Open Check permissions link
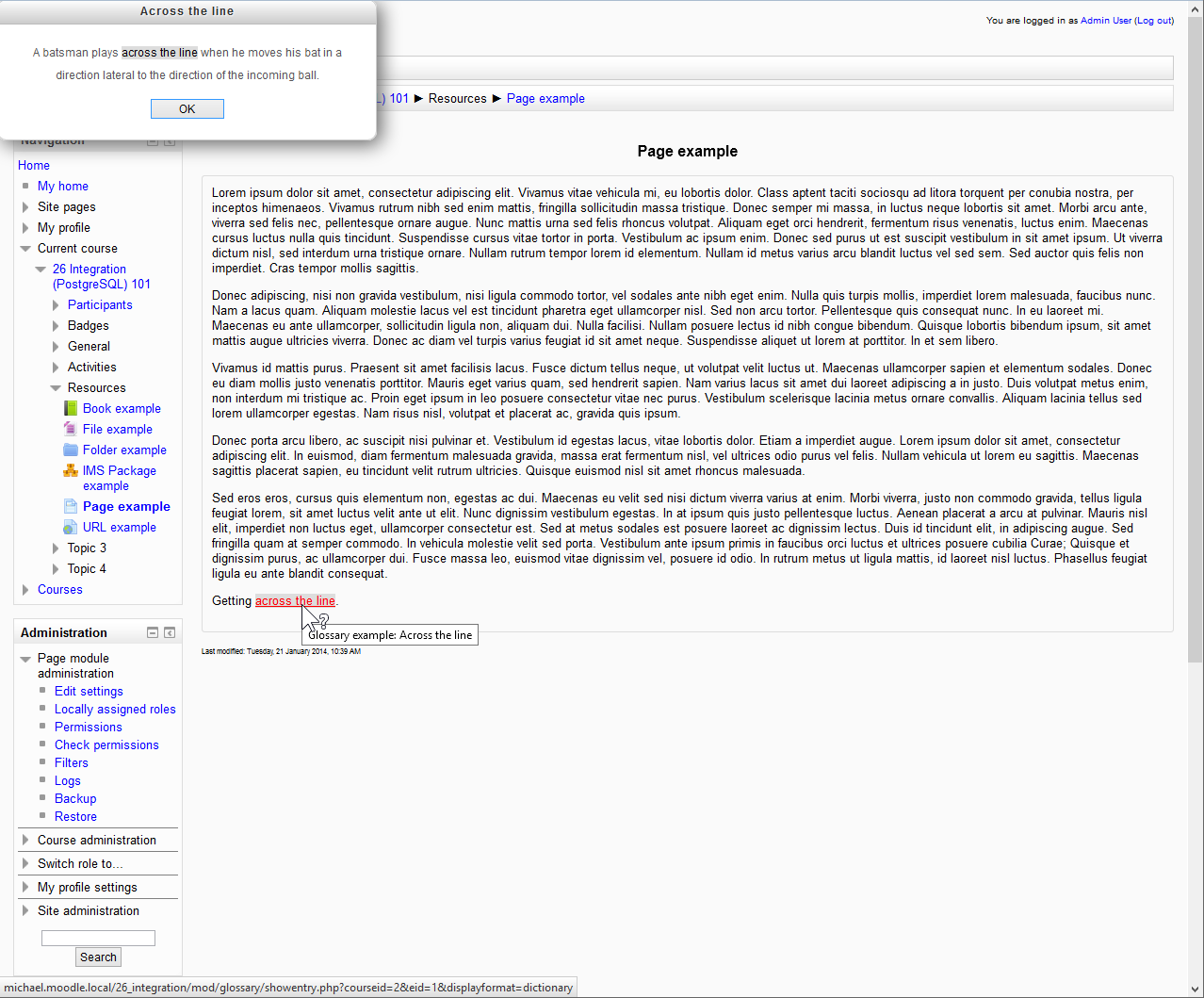Viewport: 1204px width, 998px height. pos(106,744)
